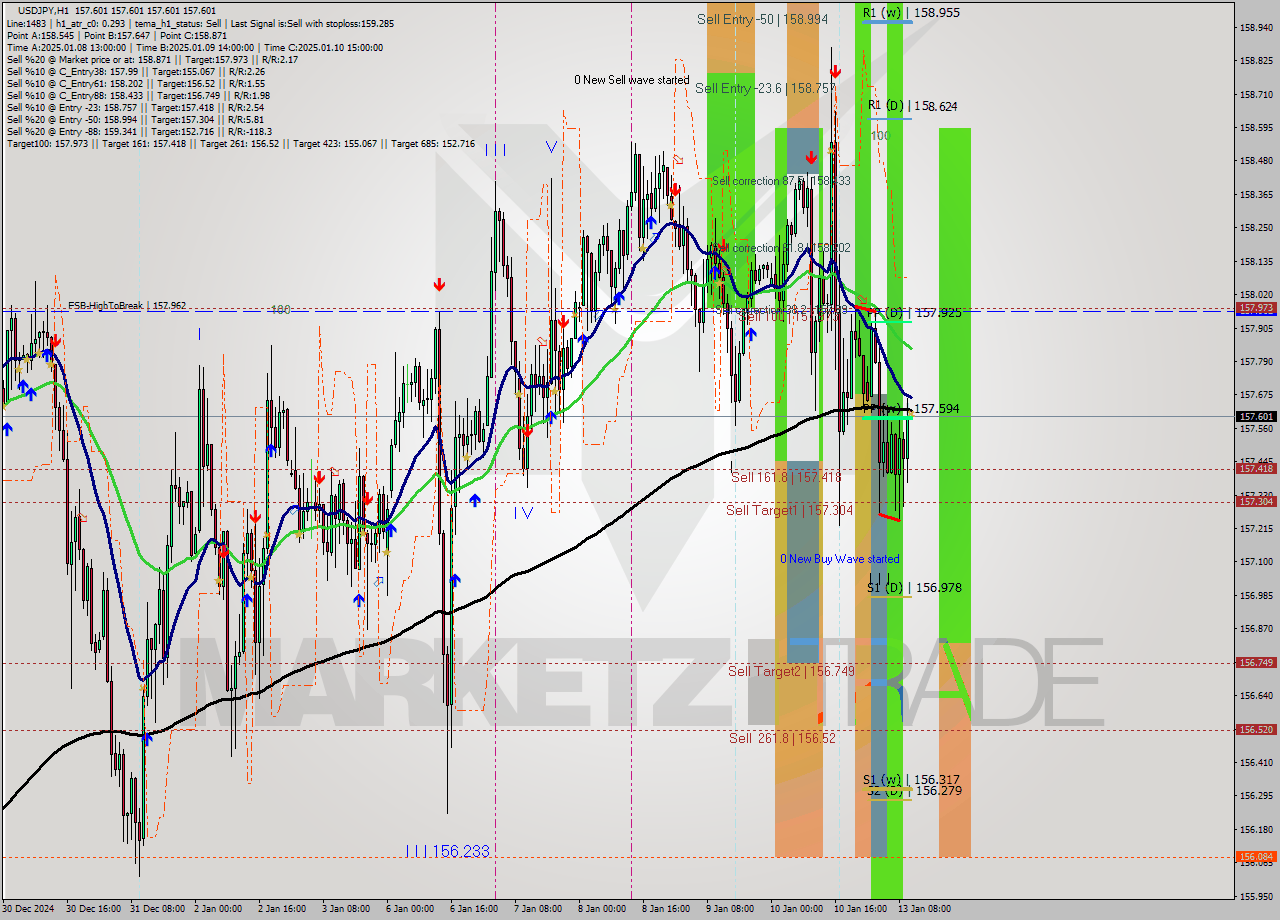Click the 'Sell %20 @ Market price' info line

152,59
